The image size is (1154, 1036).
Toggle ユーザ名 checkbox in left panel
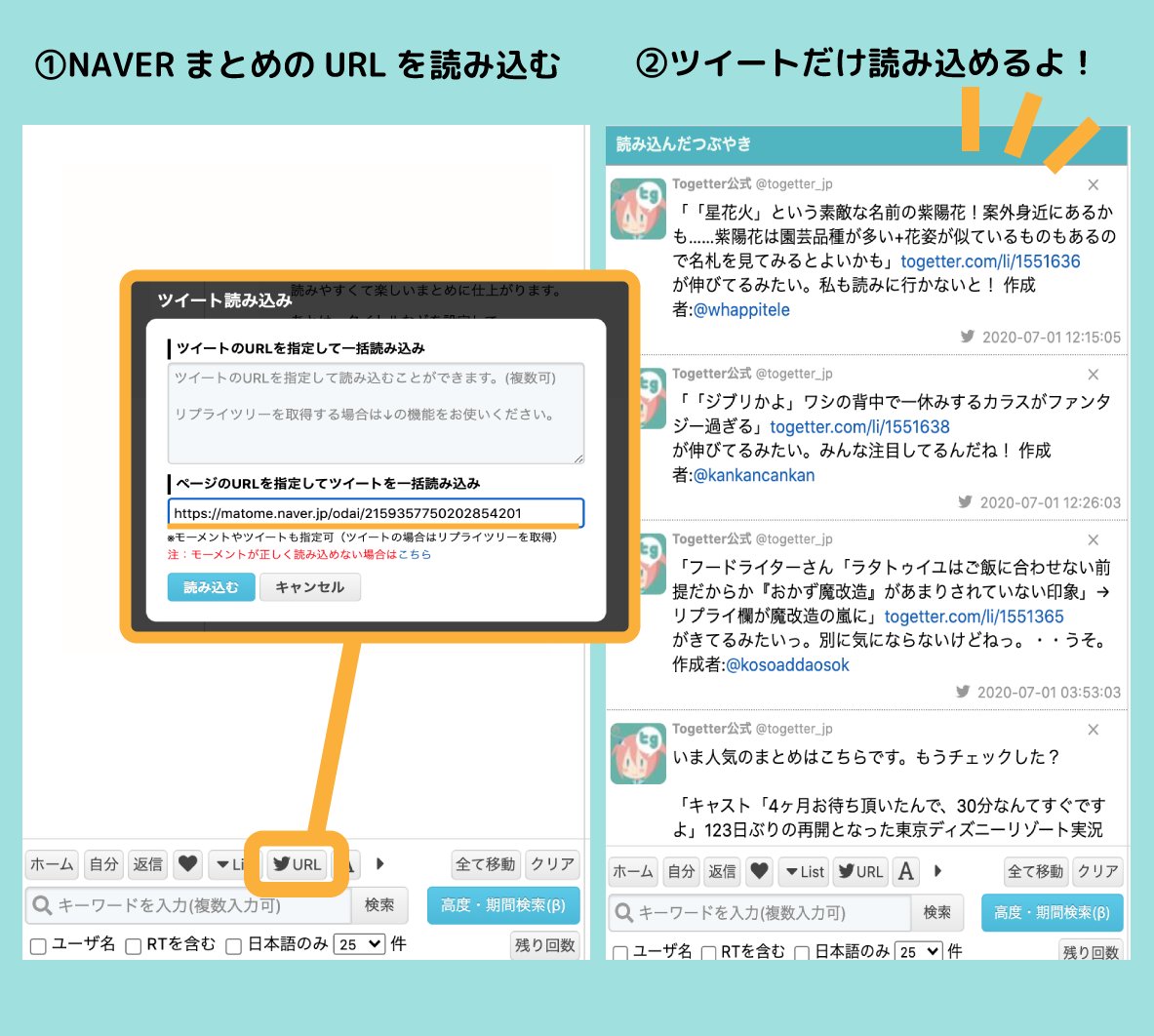click(x=38, y=946)
